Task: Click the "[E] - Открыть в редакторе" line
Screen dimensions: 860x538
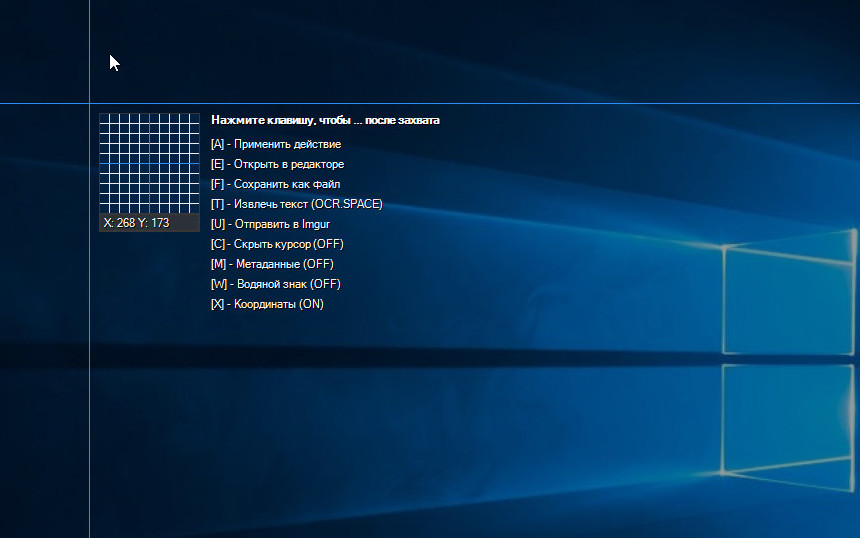Action: click(278, 164)
